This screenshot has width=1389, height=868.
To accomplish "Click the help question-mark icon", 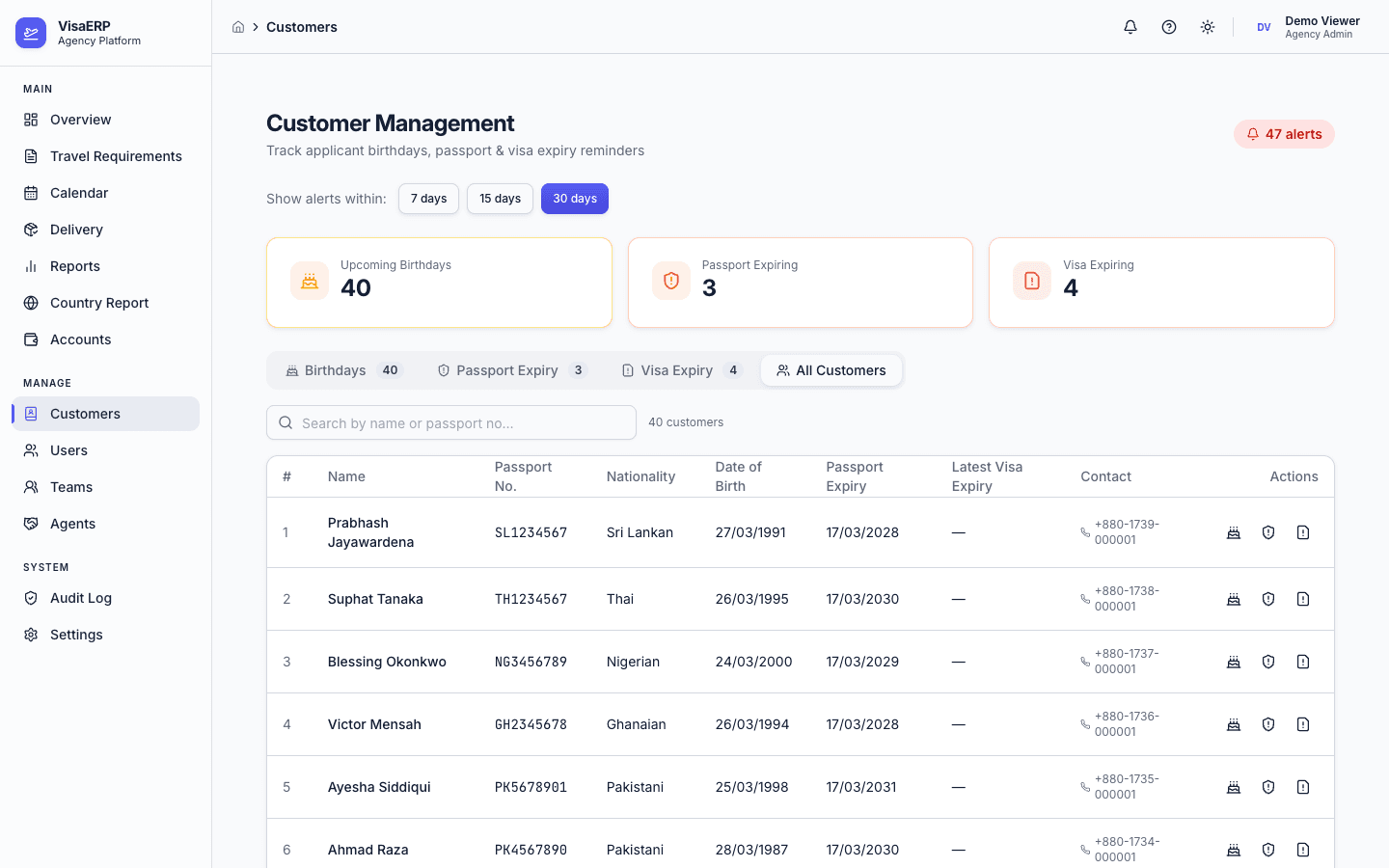I will tap(1168, 27).
